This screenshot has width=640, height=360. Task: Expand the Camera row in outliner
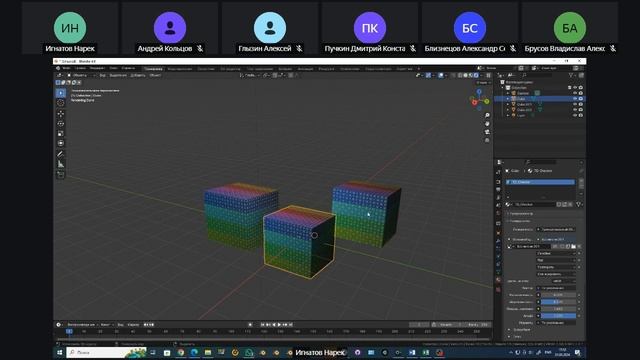point(508,93)
